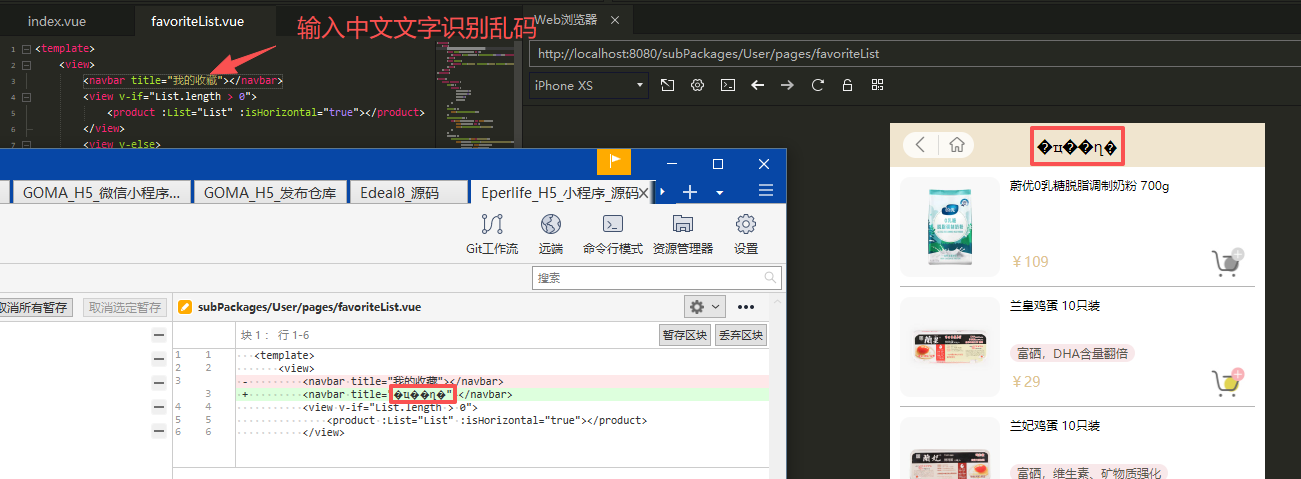Click the rotate device screen icon
The image size is (1301, 479).
coord(667,85)
